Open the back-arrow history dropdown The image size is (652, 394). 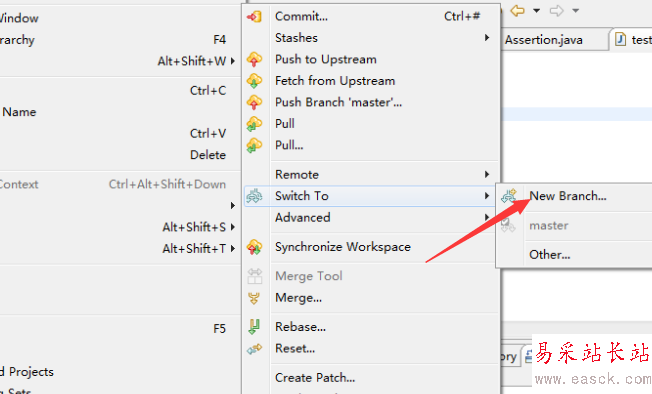pos(536,11)
